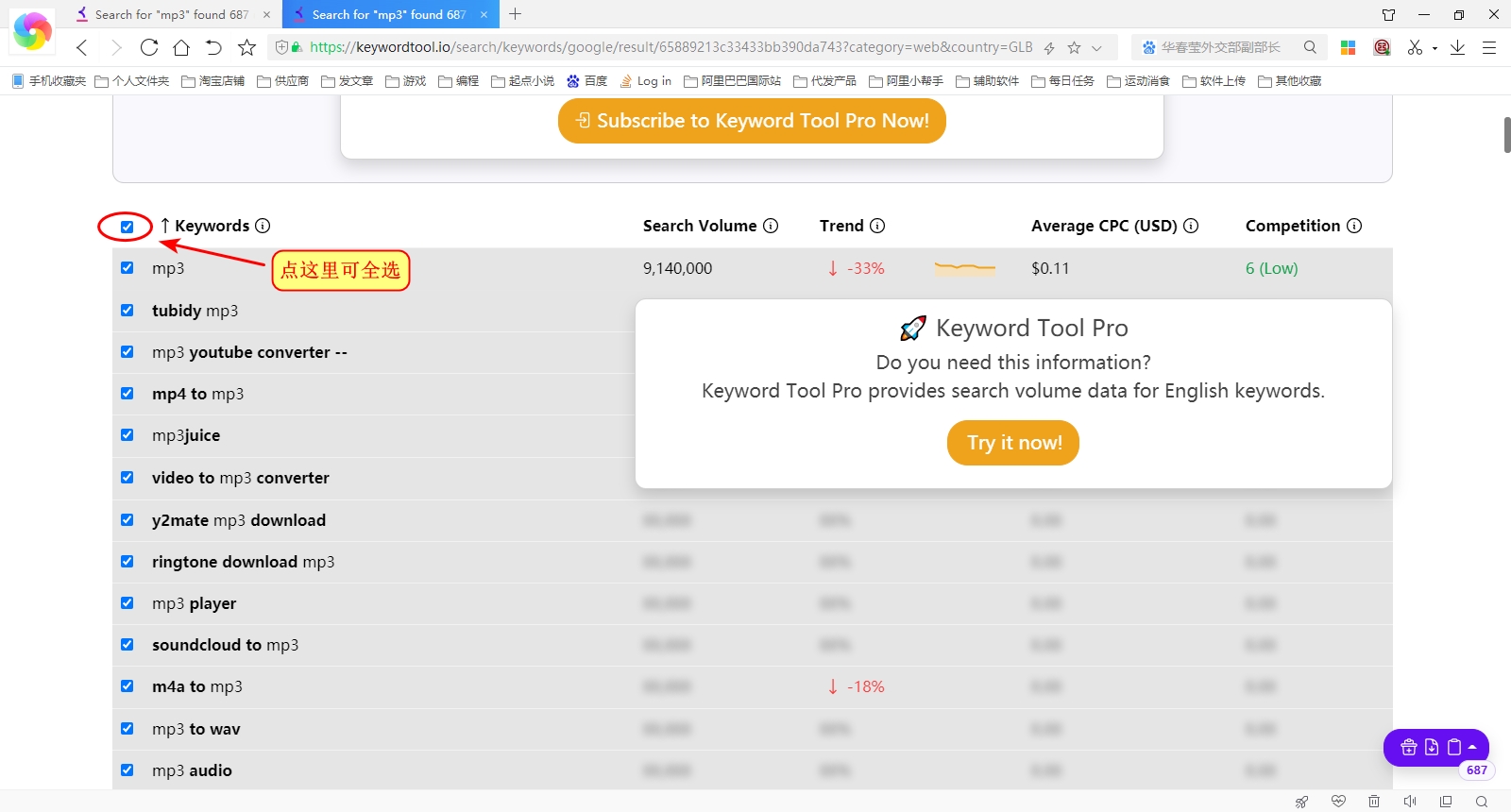Click the status bar zoom magnifier icon

[x=1482, y=801]
